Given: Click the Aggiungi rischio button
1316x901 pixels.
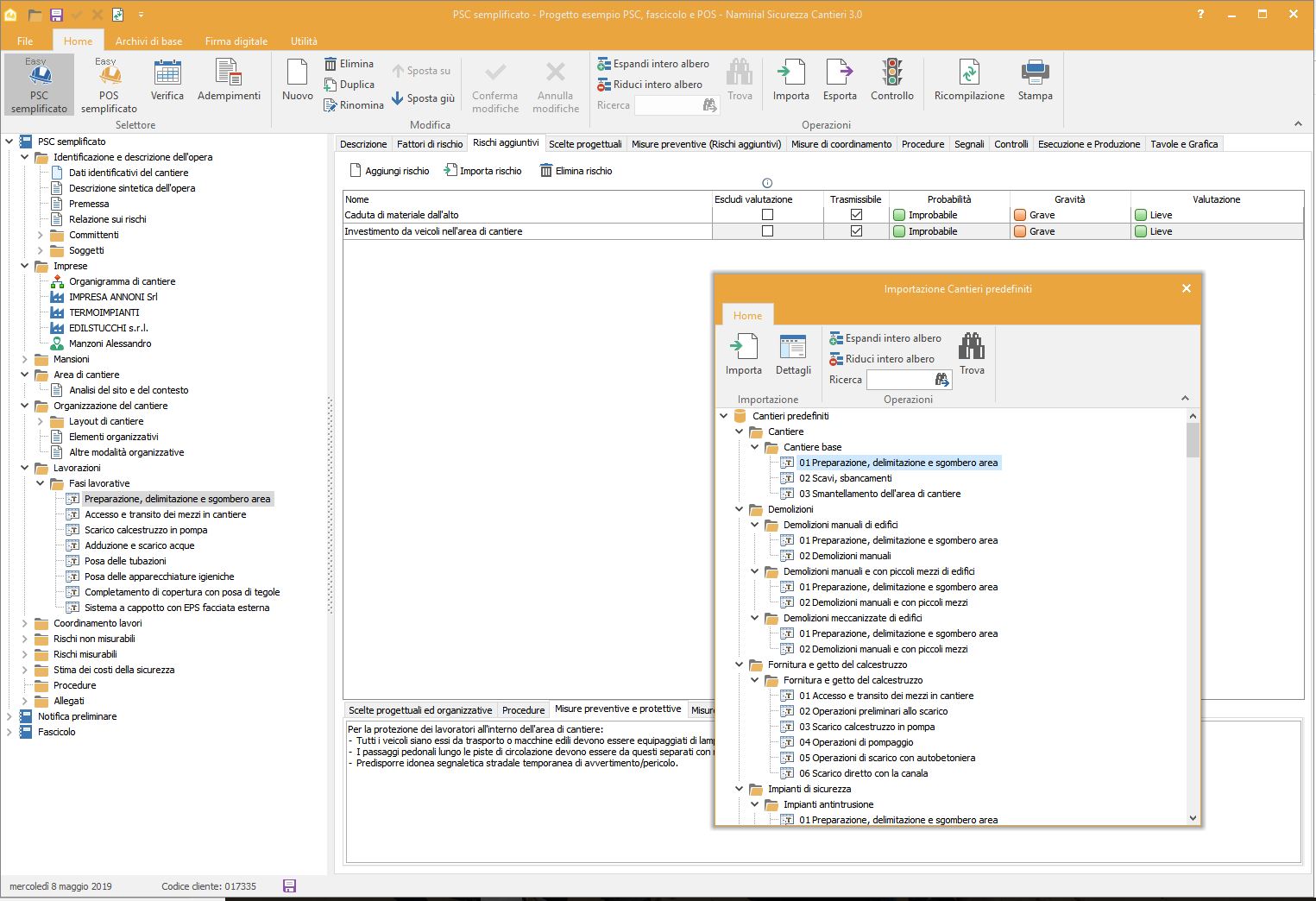Looking at the screenshot, I should pyautogui.click(x=389, y=171).
